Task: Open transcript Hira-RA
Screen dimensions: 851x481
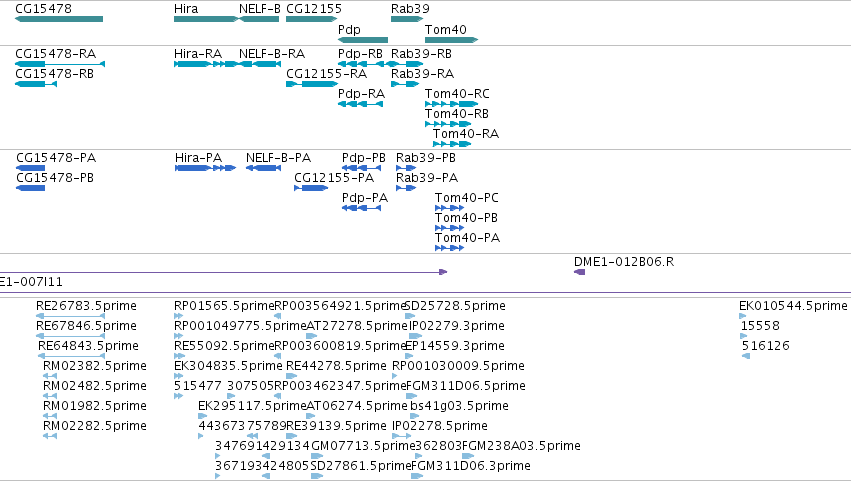Action: tap(198, 54)
